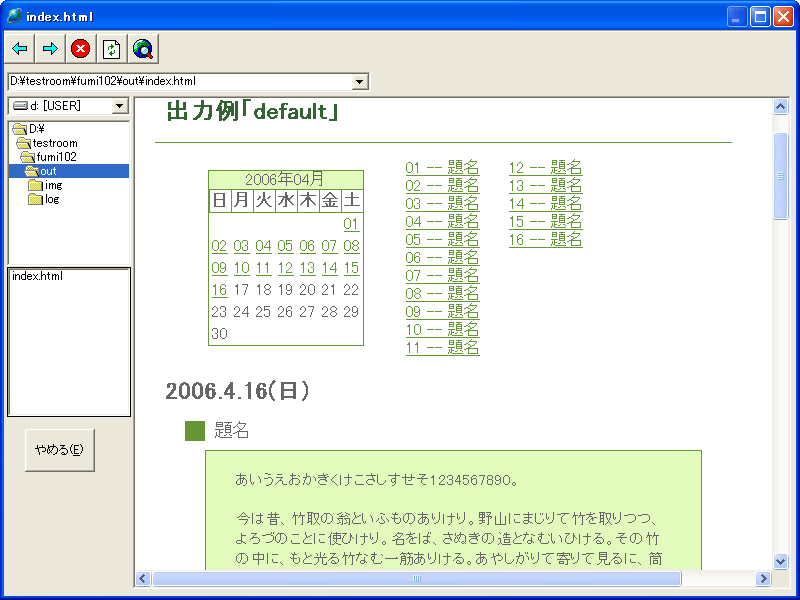Go back with the left arrow icon
Image resolution: width=800 pixels, height=600 pixels.
tap(19, 49)
